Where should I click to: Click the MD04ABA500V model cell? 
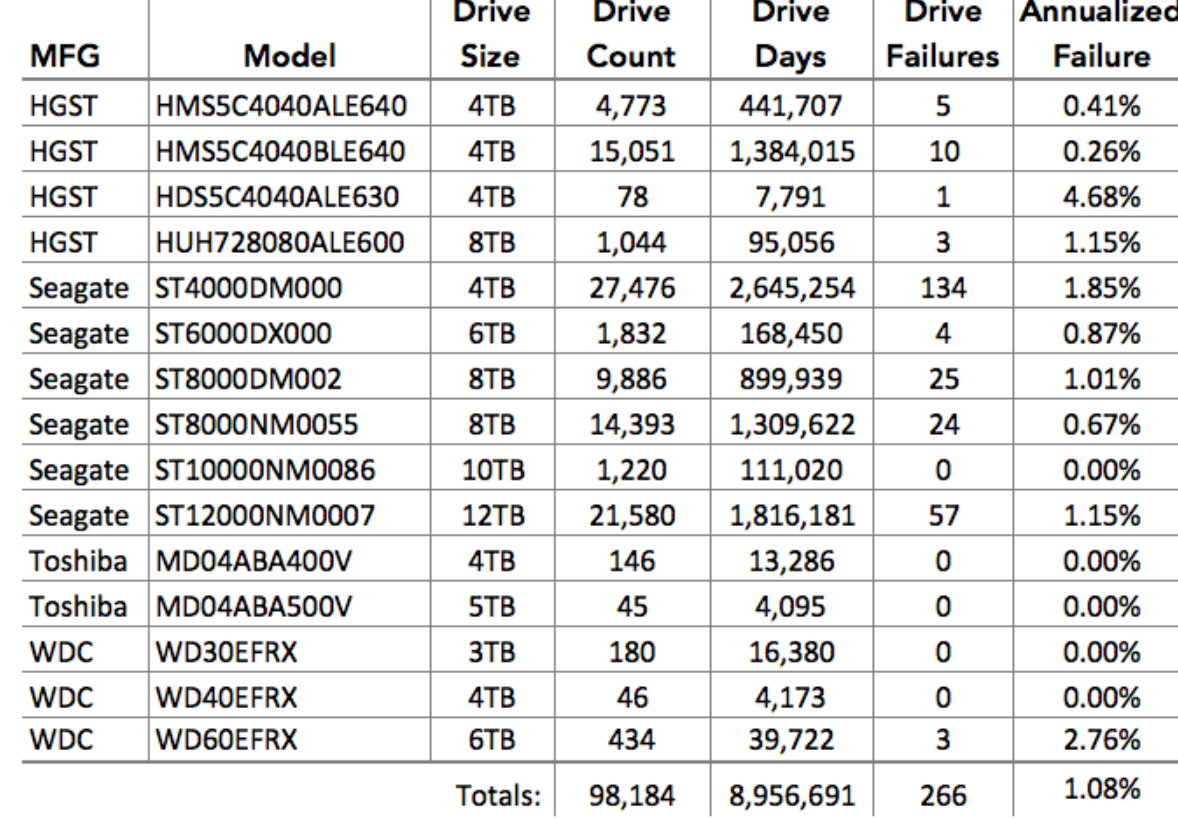click(253, 607)
